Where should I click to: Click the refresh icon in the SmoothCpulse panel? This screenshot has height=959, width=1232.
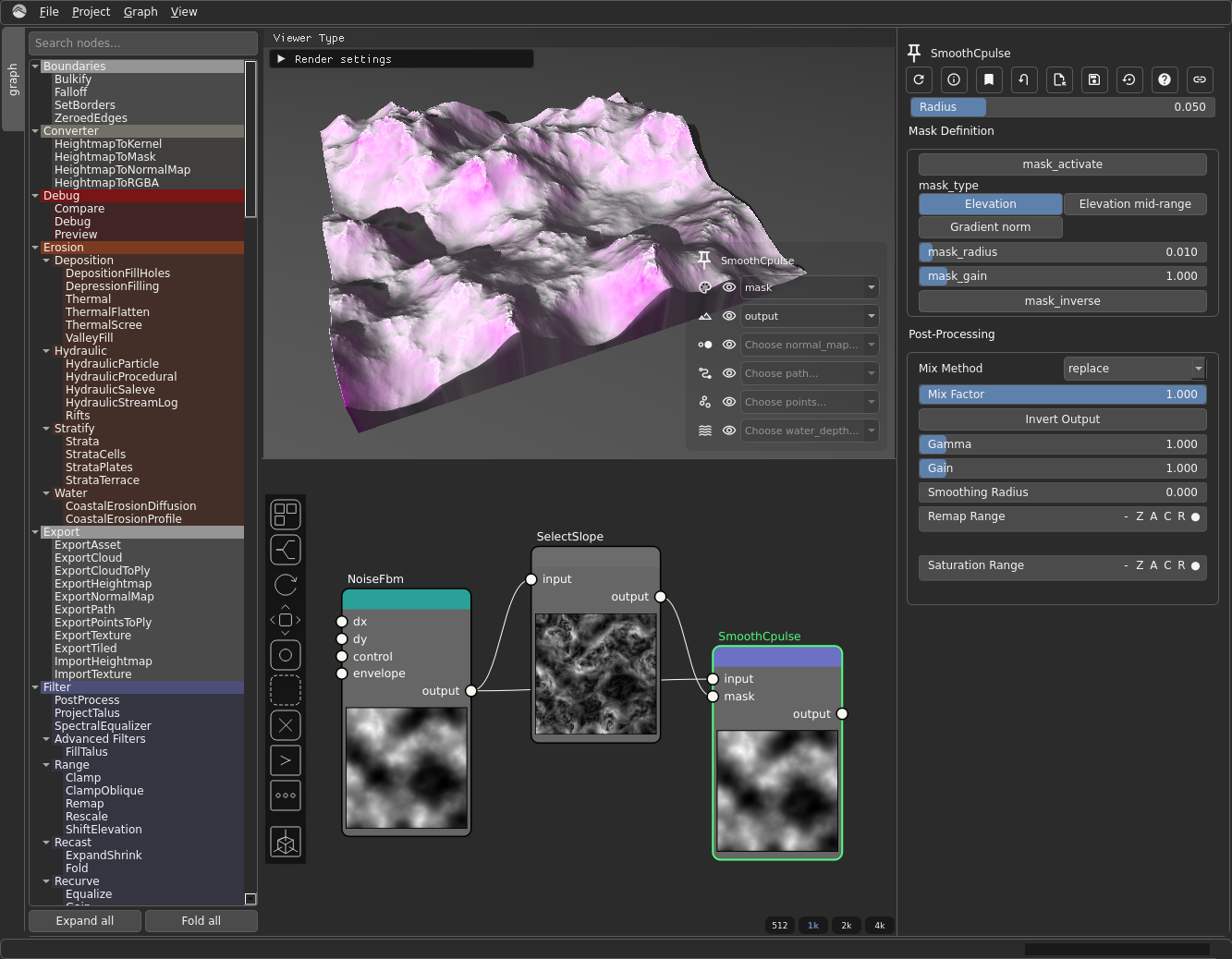[x=919, y=79]
